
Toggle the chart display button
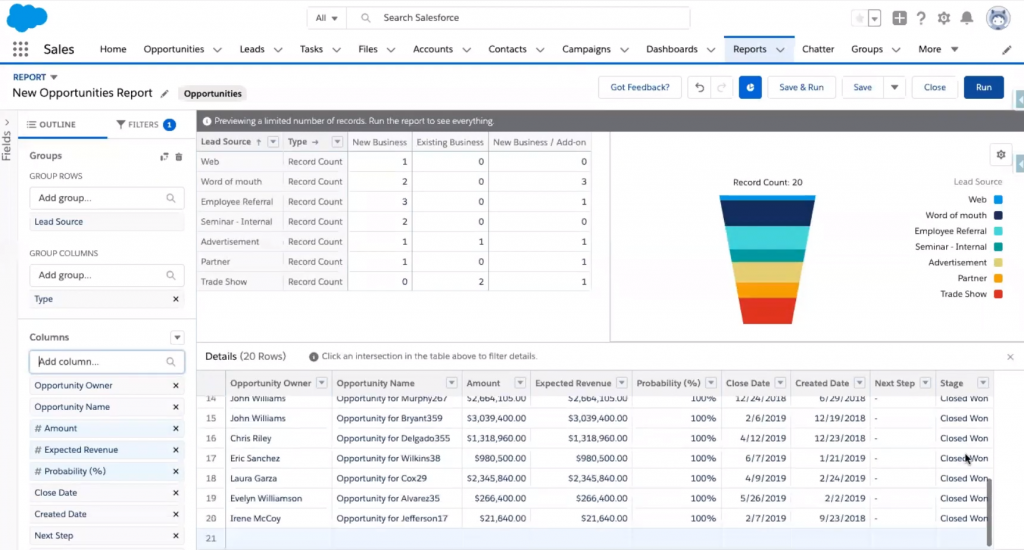point(750,87)
